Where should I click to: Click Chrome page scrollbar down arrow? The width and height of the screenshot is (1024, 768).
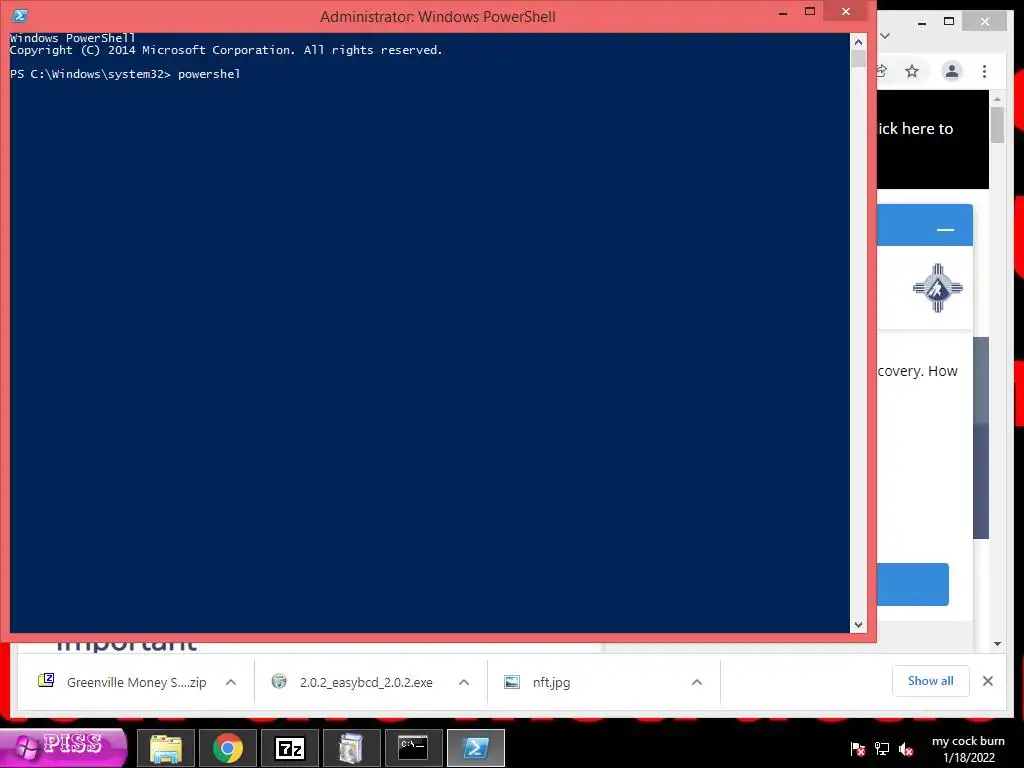coord(997,644)
